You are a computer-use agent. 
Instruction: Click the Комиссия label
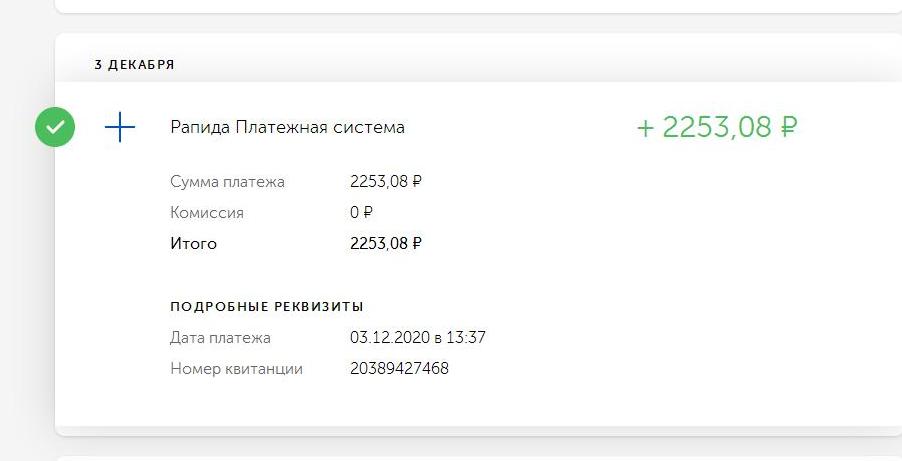click(207, 213)
